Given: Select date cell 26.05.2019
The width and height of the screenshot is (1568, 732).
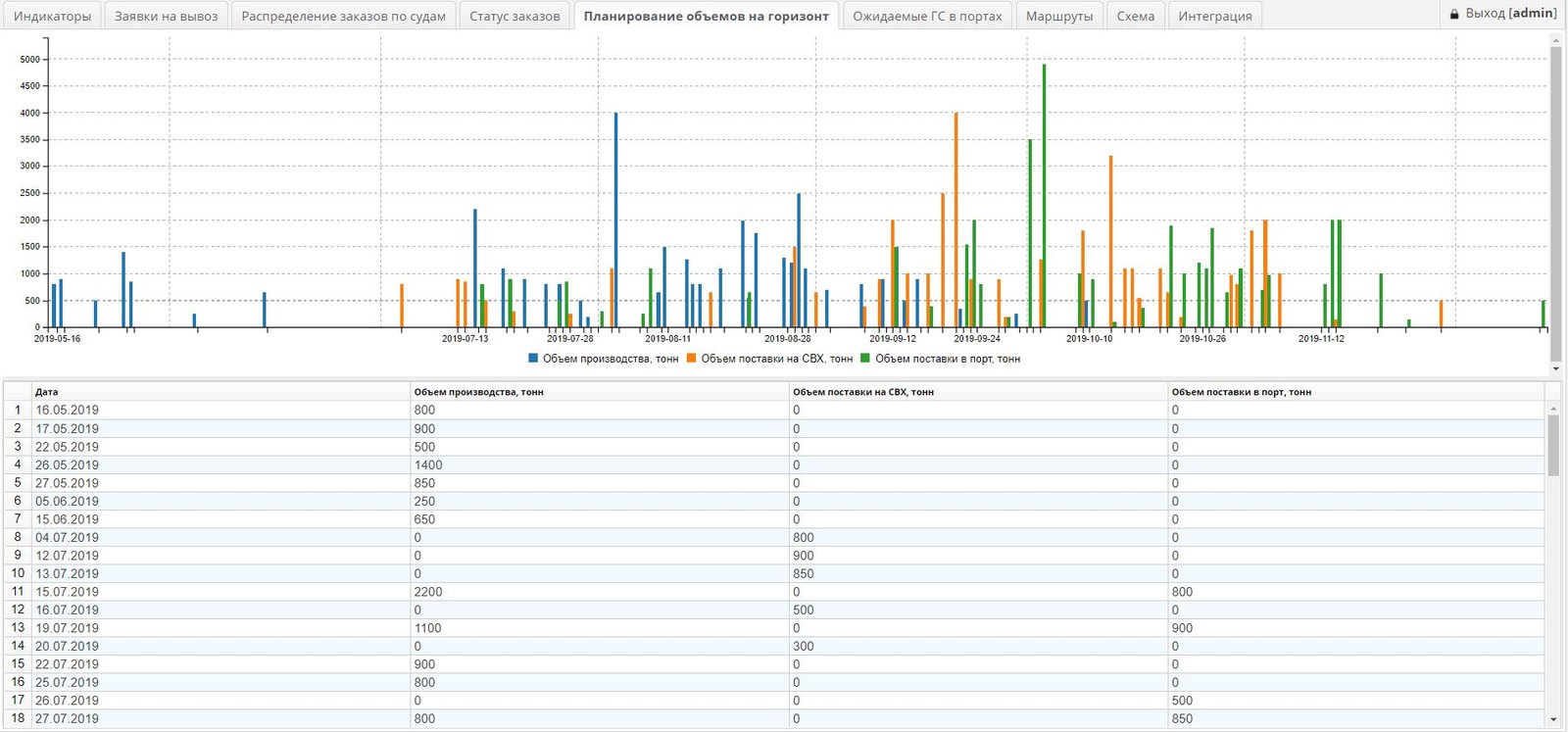Looking at the screenshot, I should [221, 464].
